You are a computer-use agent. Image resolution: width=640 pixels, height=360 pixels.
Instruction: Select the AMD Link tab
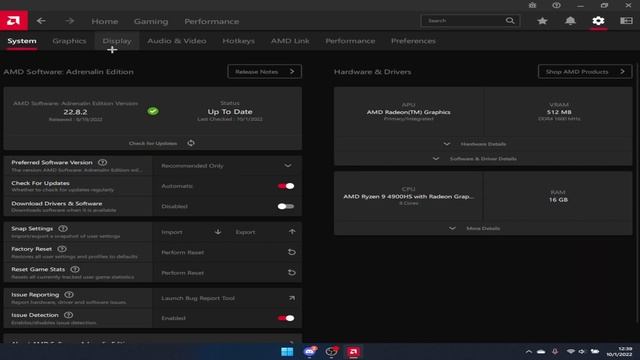pos(290,41)
